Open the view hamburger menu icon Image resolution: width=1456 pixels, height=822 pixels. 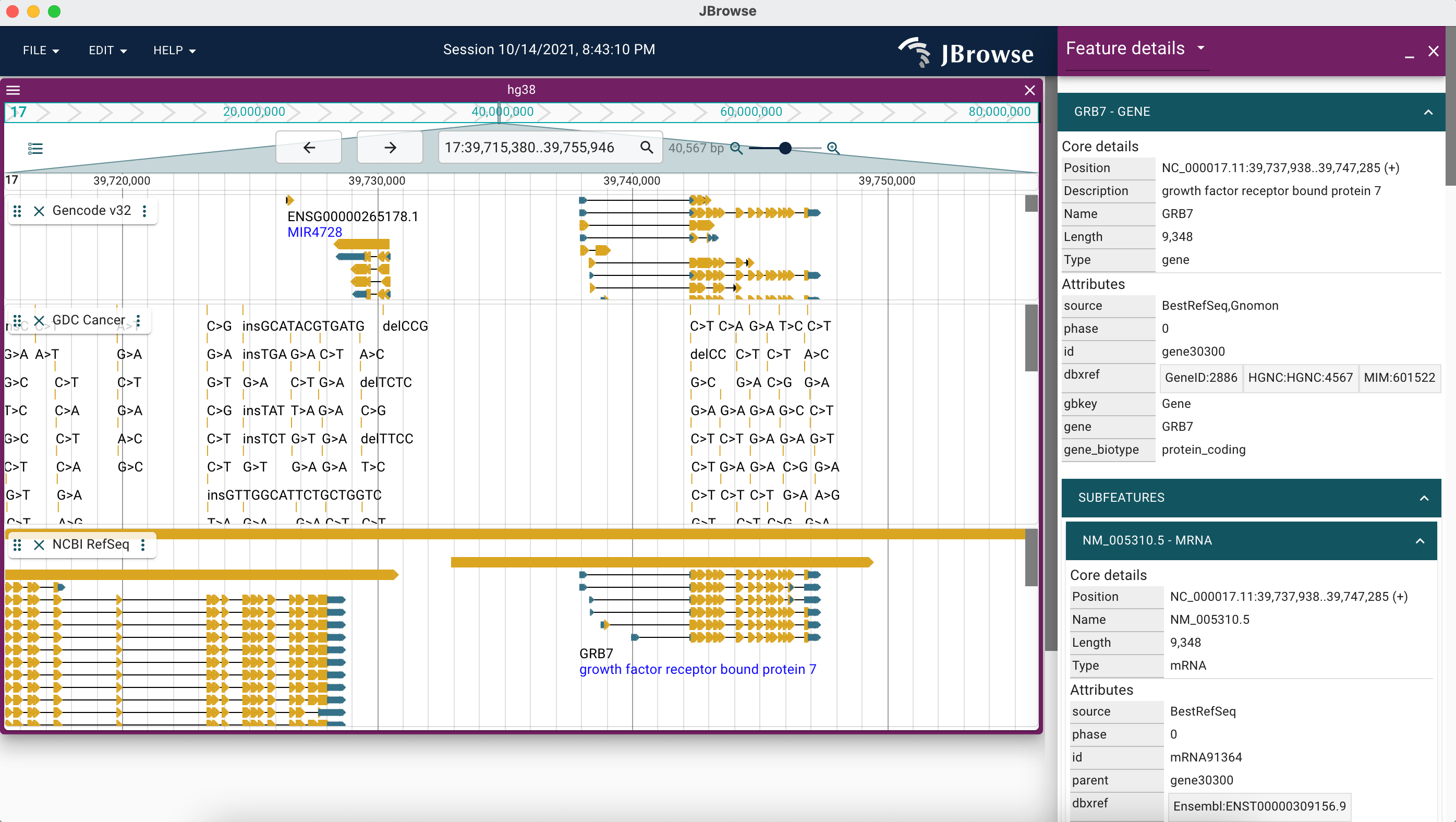point(13,90)
